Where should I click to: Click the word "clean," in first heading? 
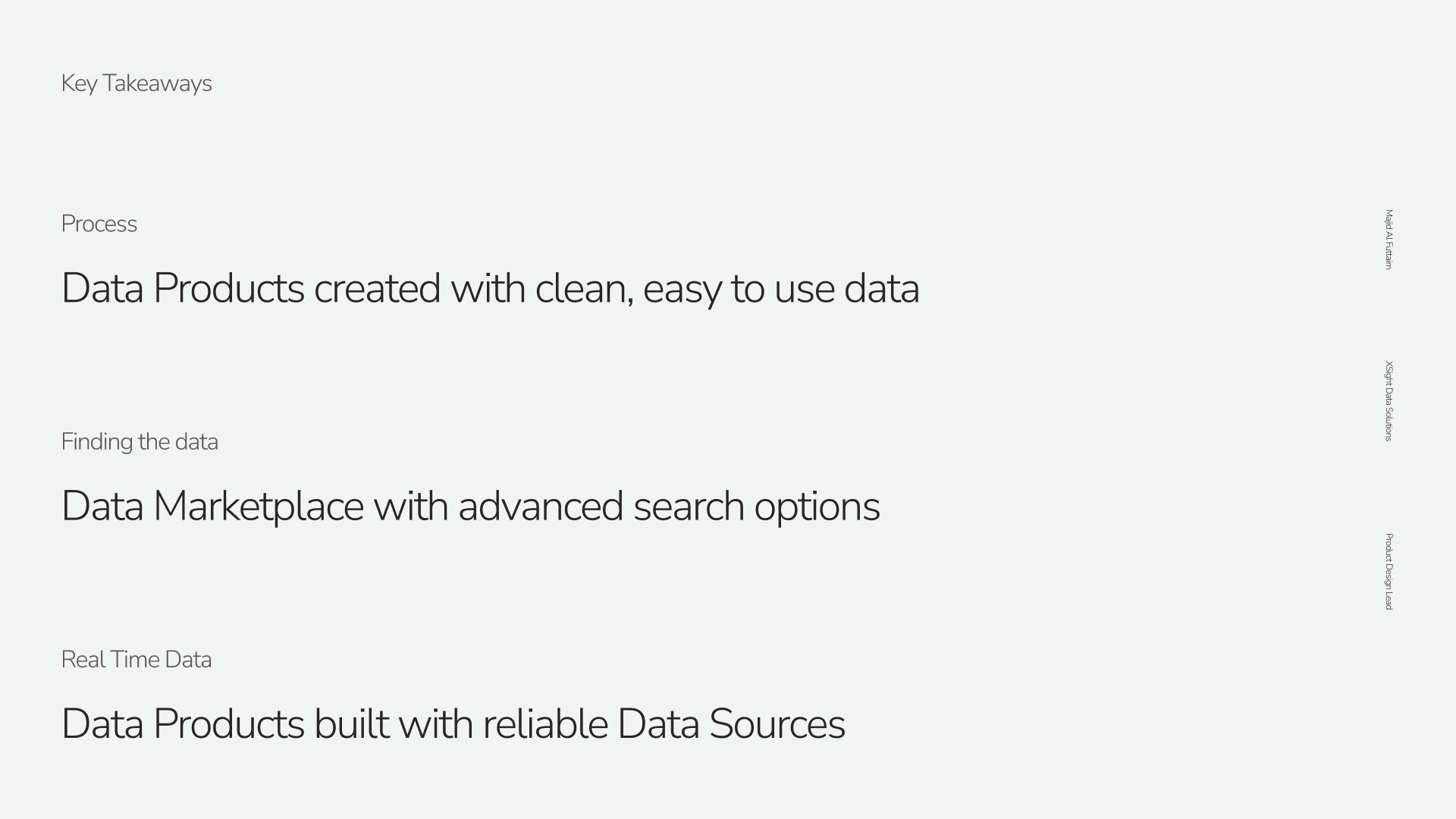[x=584, y=289]
